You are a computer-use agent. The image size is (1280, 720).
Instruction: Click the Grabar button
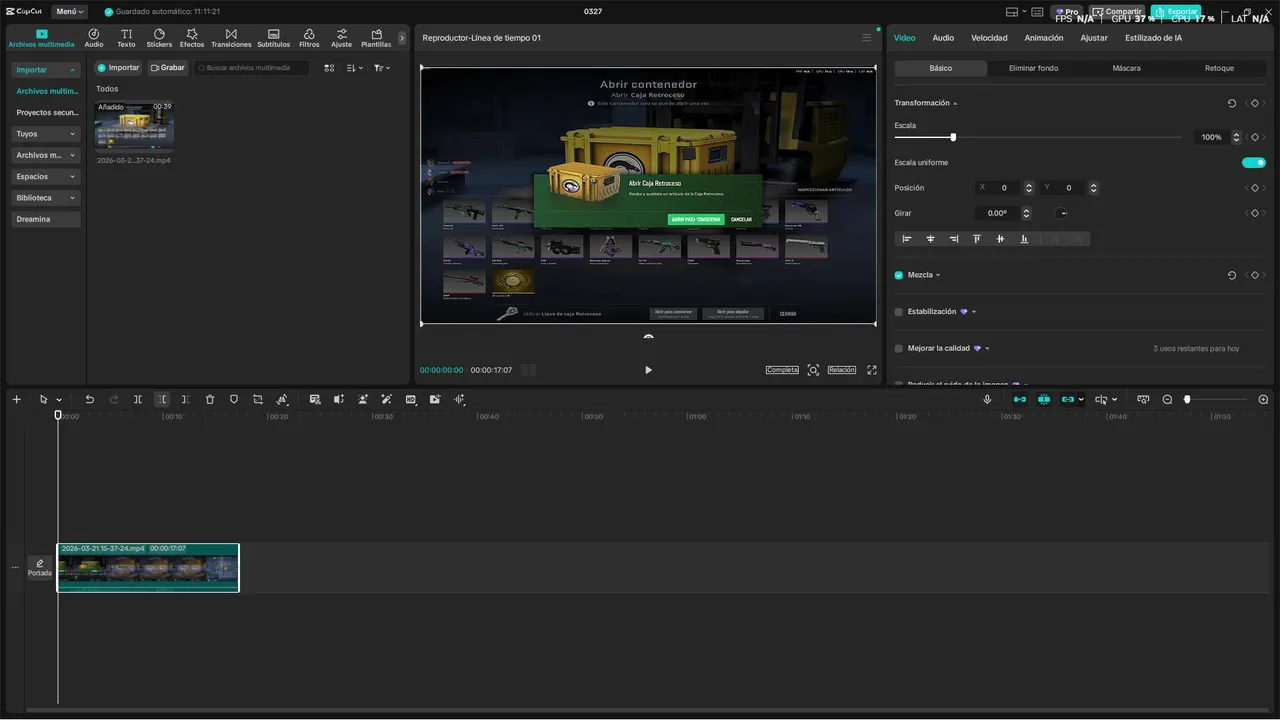[x=168, y=68]
